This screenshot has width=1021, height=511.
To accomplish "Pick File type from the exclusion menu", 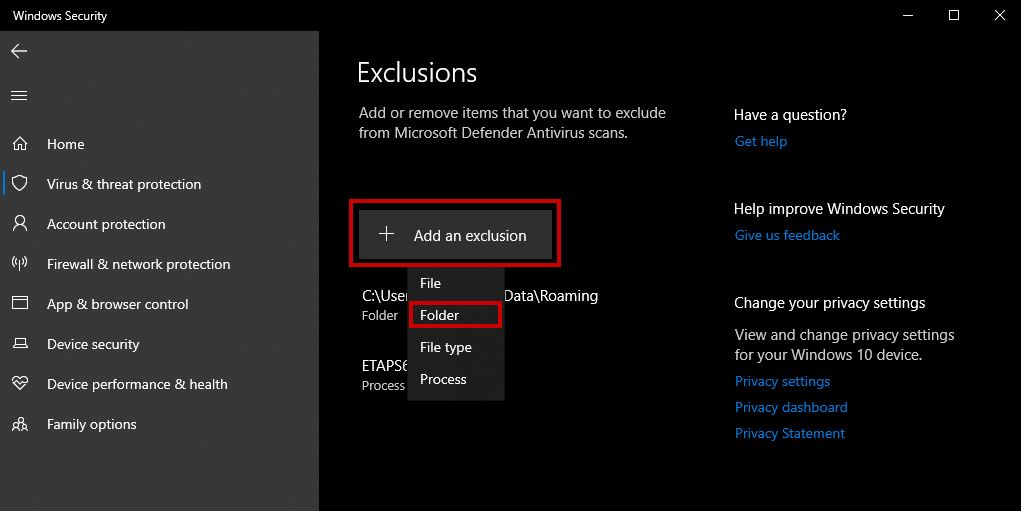I will tap(446, 348).
